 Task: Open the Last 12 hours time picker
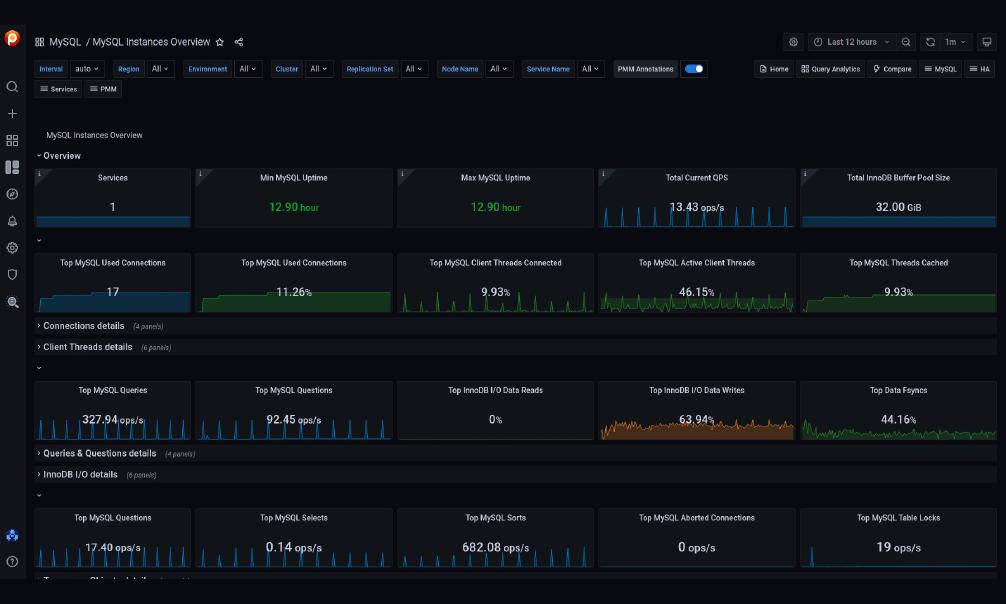tap(852, 42)
